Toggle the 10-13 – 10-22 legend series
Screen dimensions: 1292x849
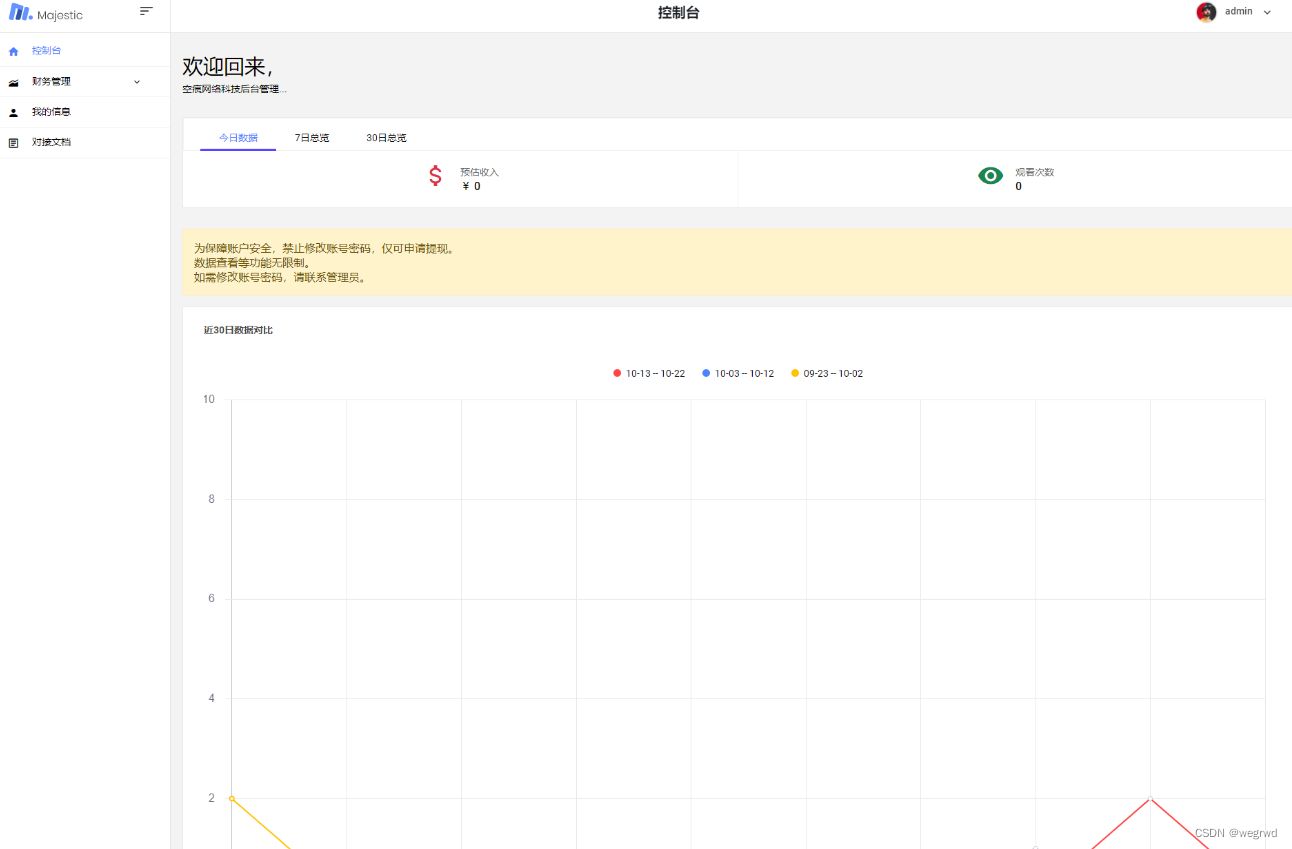(x=649, y=374)
